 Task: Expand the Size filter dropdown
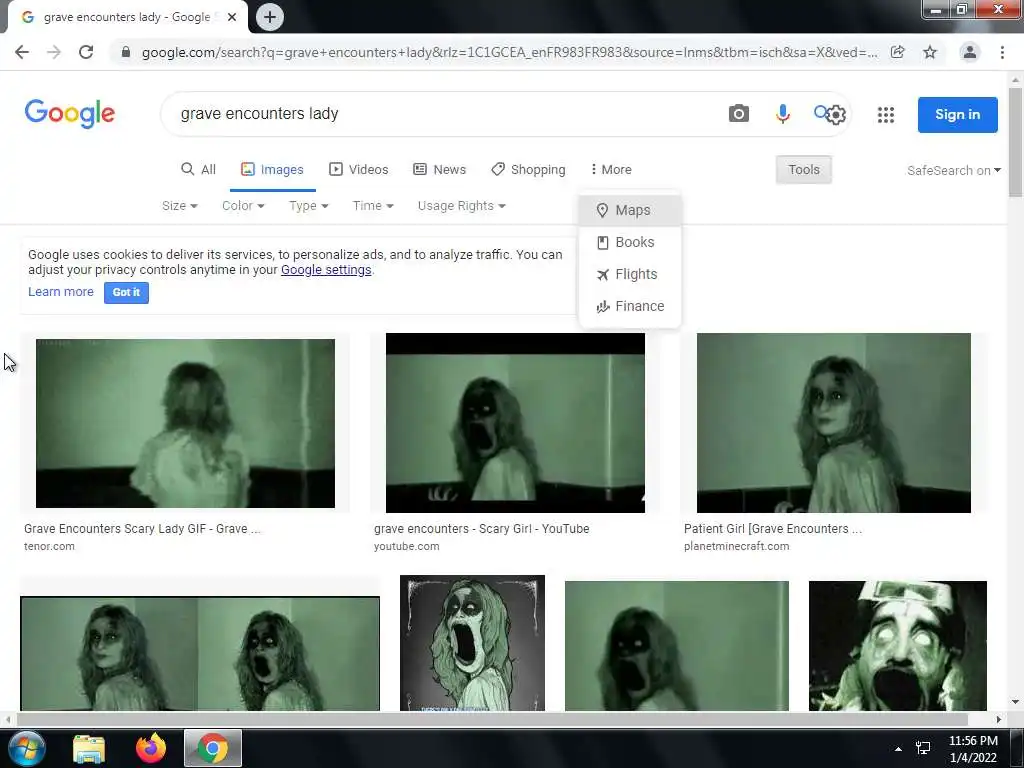click(180, 206)
